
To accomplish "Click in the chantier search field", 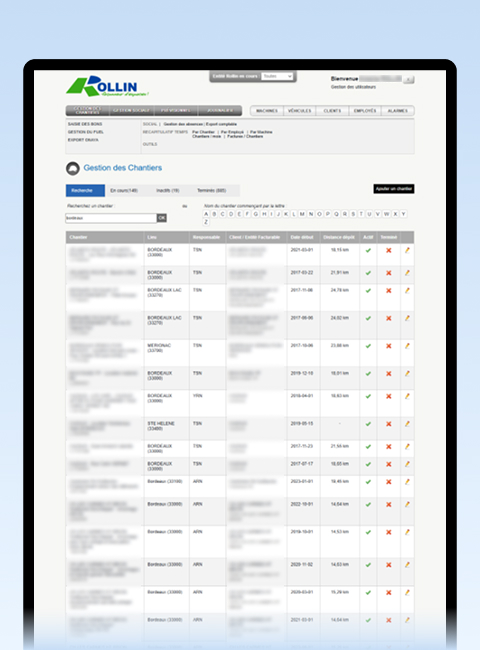I will click(x=111, y=218).
